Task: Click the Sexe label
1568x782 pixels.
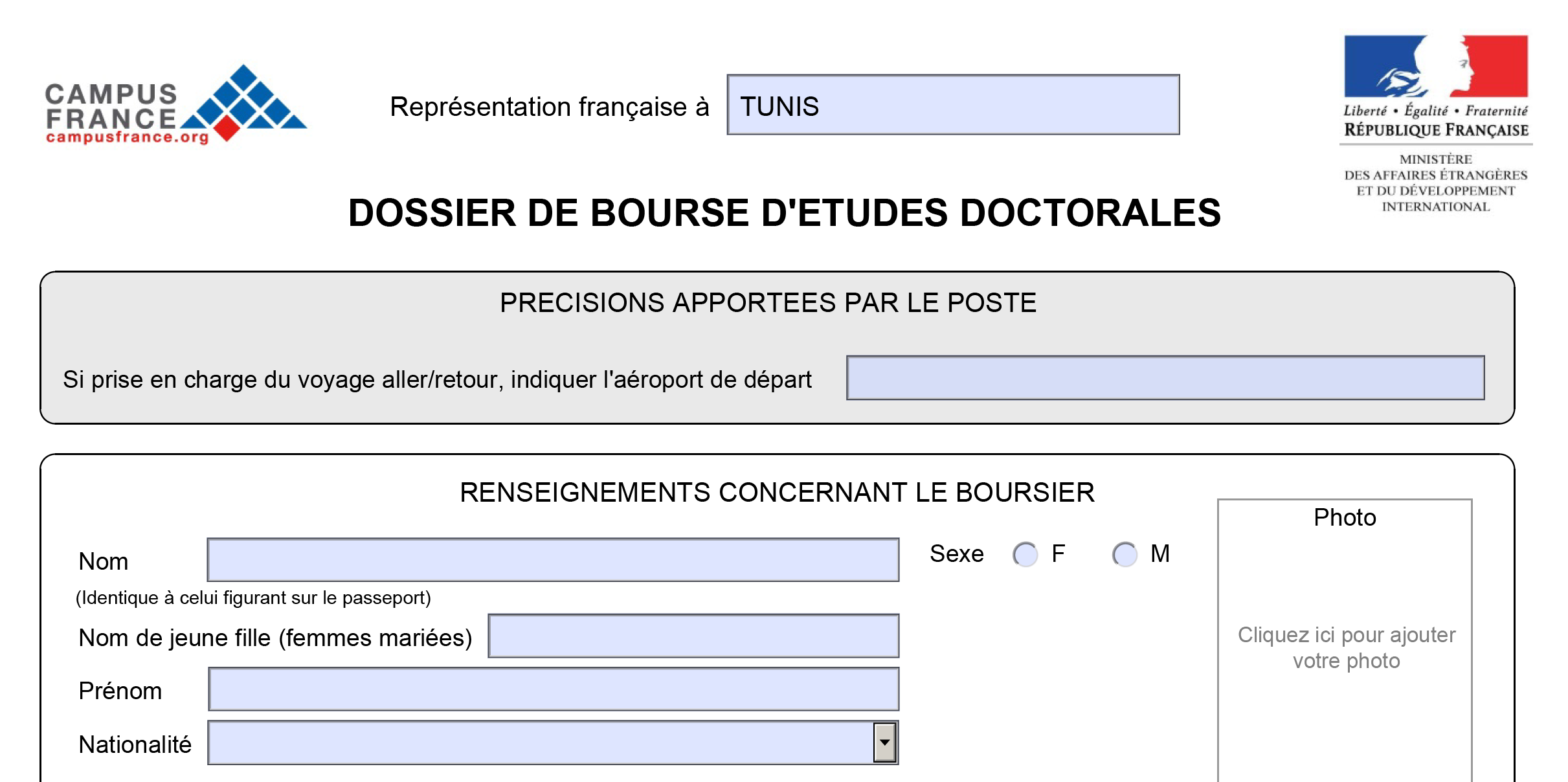Action: (956, 554)
